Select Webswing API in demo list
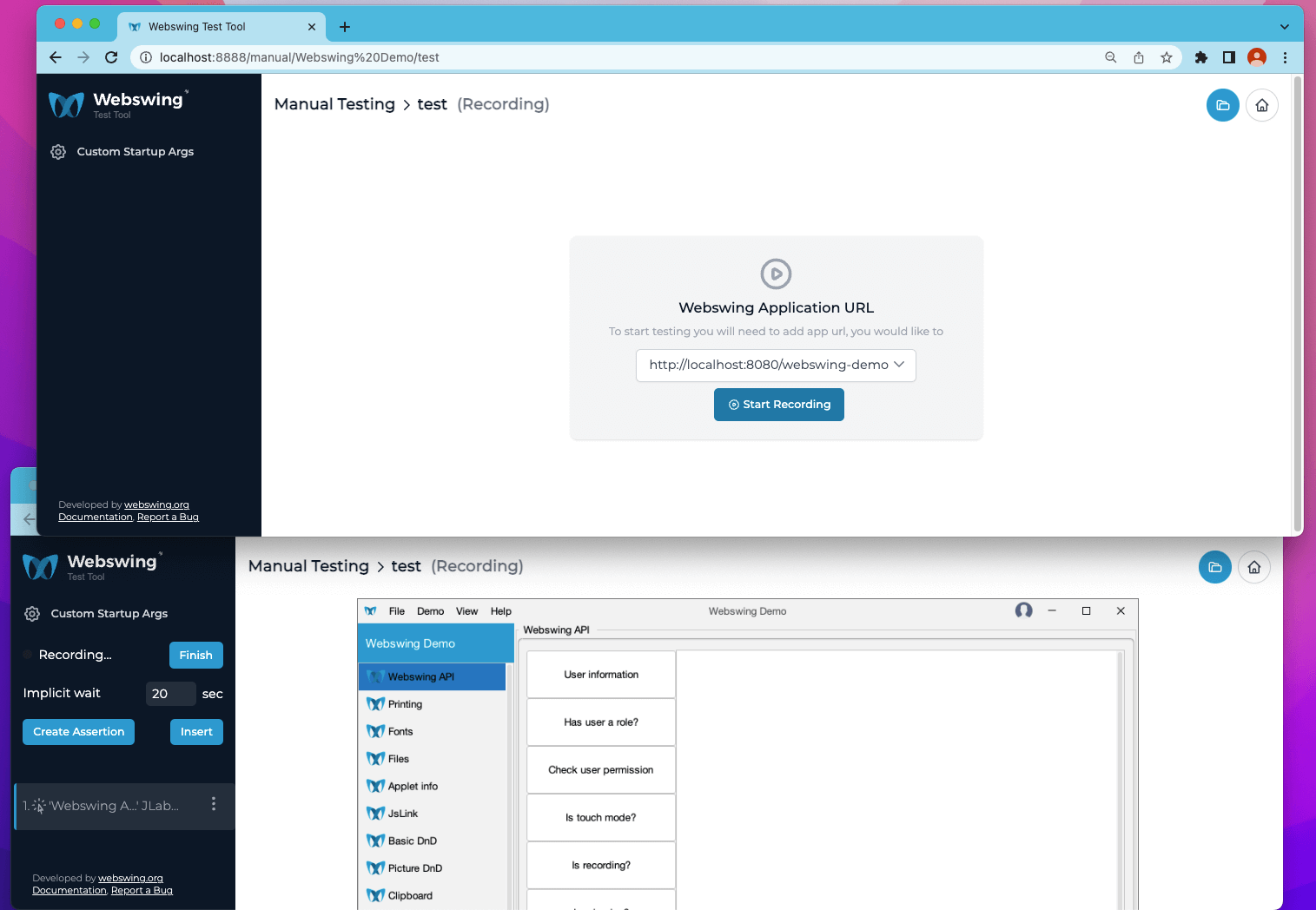1316x910 pixels. (432, 677)
